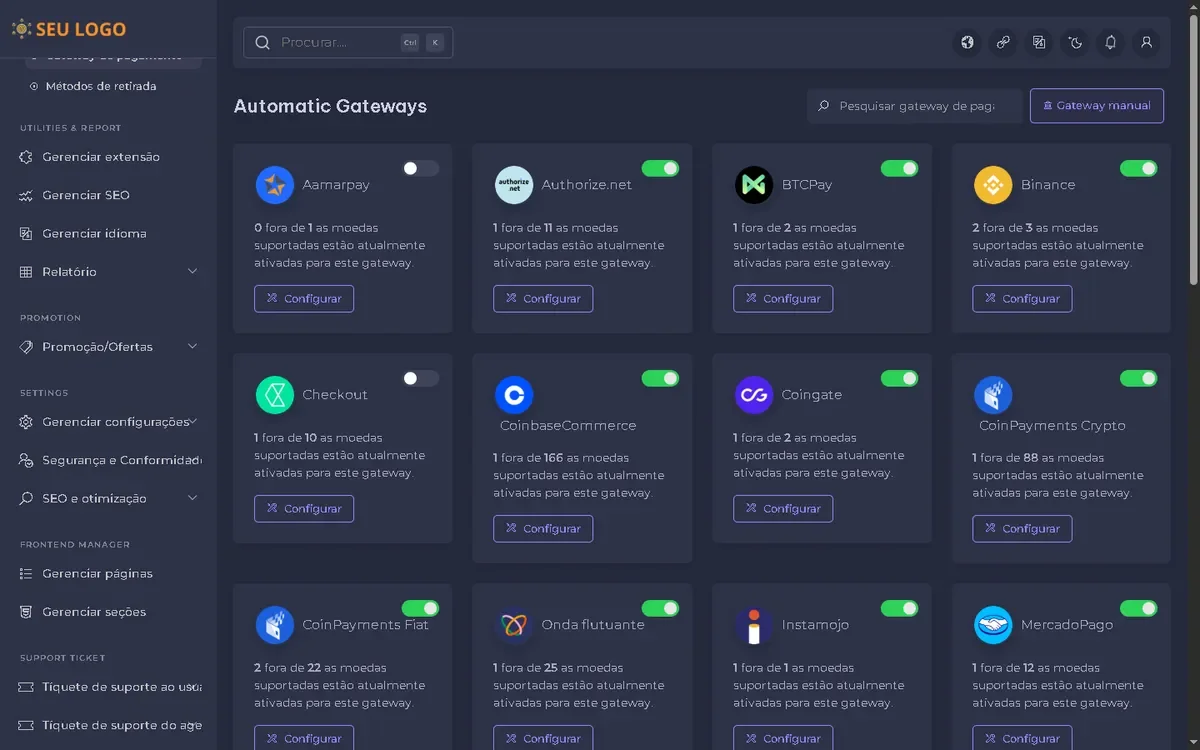The width and height of the screenshot is (1200, 750).
Task: Click the Binance gateway logo
Action: click(x=993, y=185)
